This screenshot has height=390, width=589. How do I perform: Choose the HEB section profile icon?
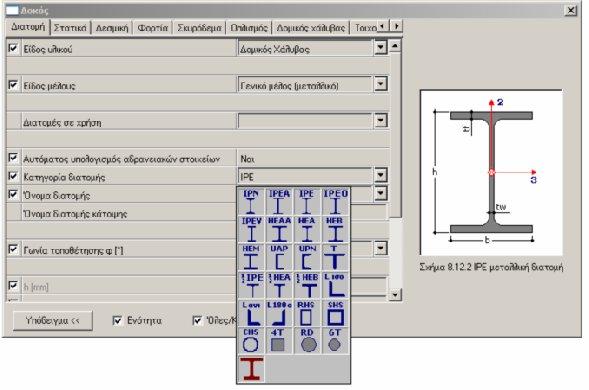(x=335, y=230)
